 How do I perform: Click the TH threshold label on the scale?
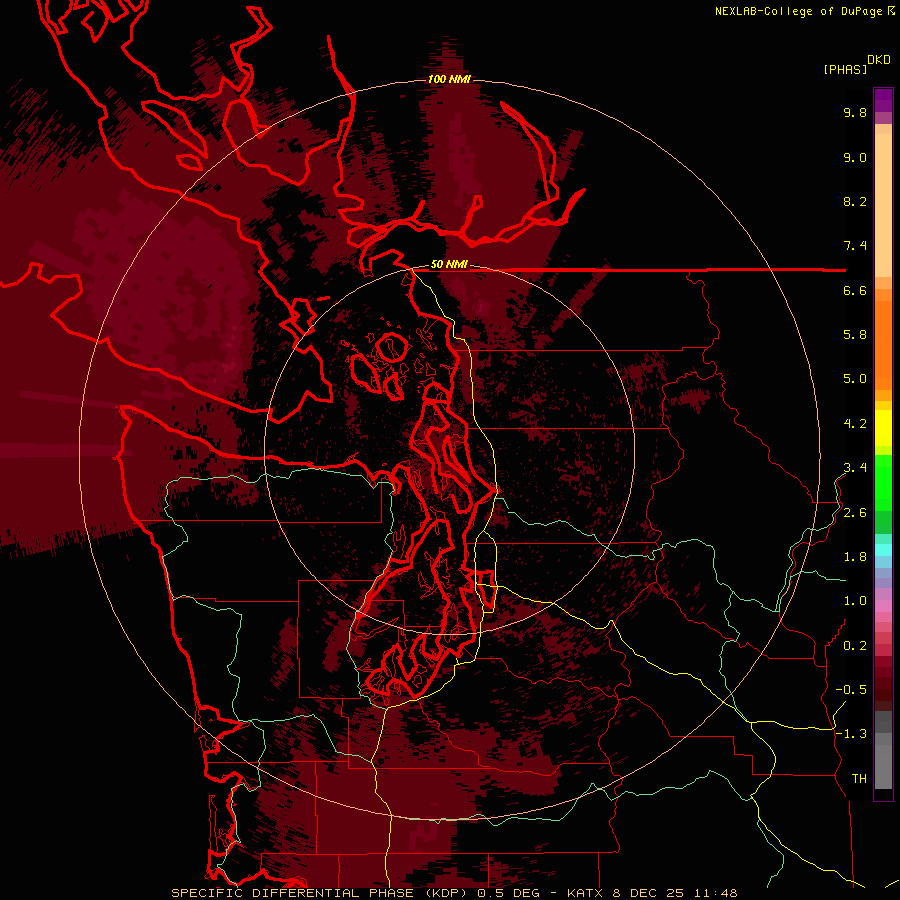(x=859, y=779)
